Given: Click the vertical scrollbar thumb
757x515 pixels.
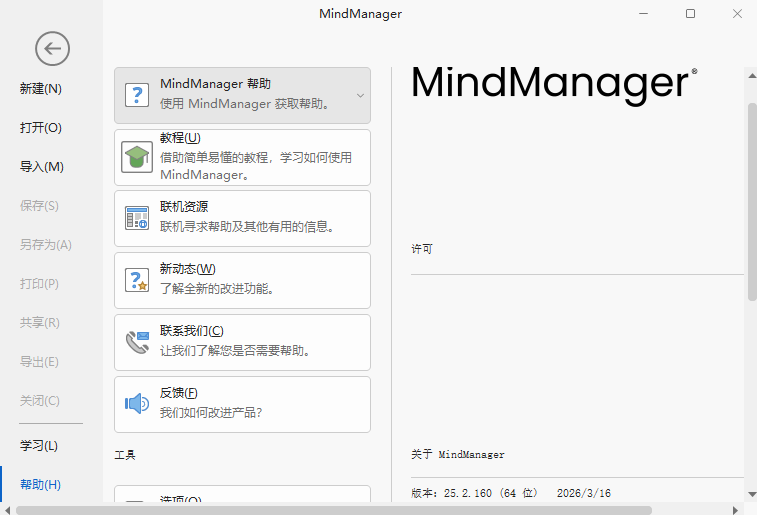Looking at the screenshot, I should (752, 202).
